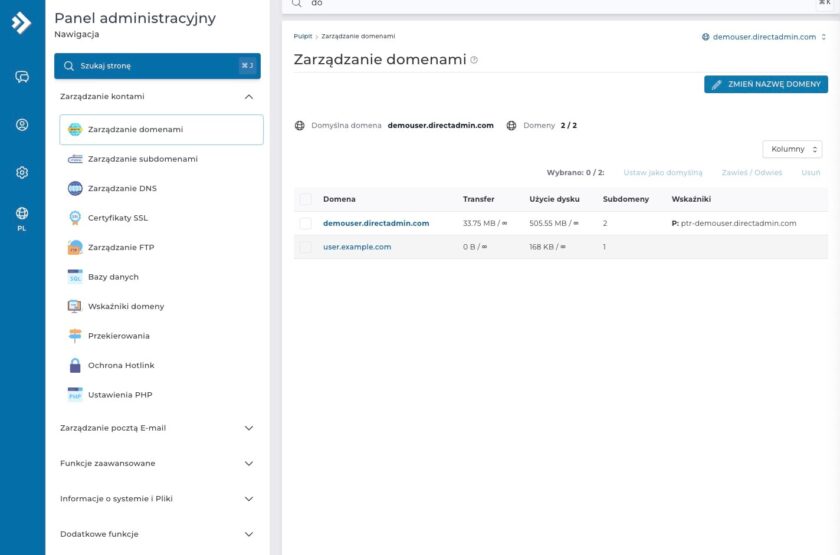This screenshot has height=555, width=840.
Task: Focus the Szukaj stronę search field
Action: point(157,66)
